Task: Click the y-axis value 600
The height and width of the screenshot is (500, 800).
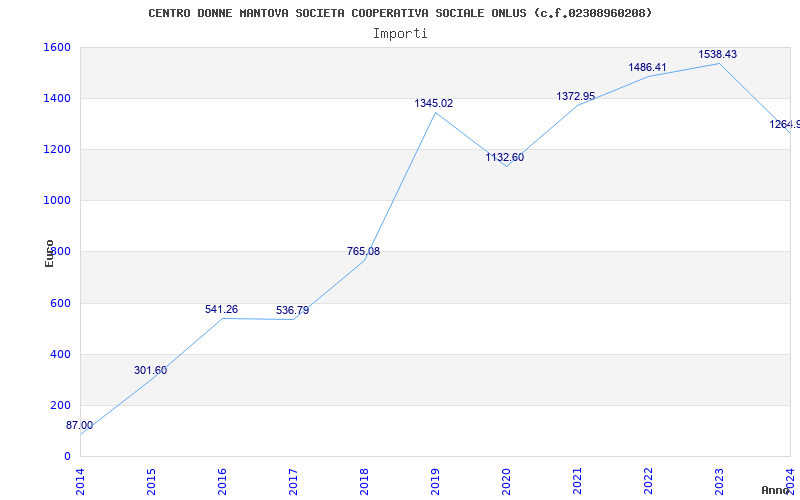Action: click(60, 303)
